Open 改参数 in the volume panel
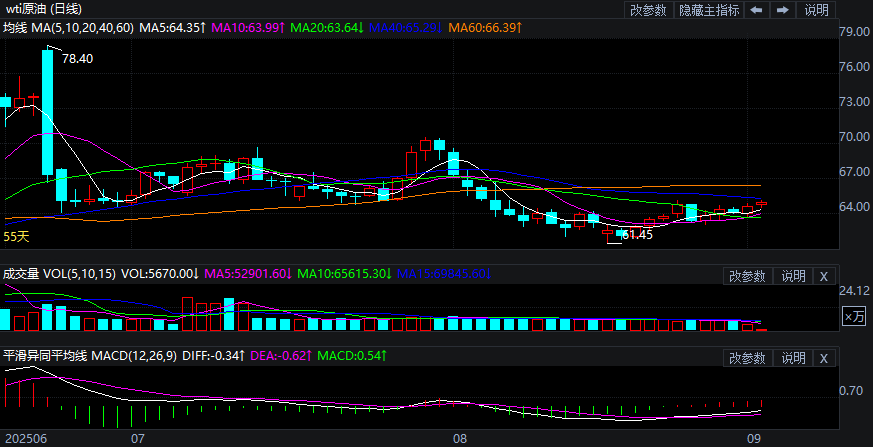This screenshot has height=447, width=873. [x=747, y=276]
